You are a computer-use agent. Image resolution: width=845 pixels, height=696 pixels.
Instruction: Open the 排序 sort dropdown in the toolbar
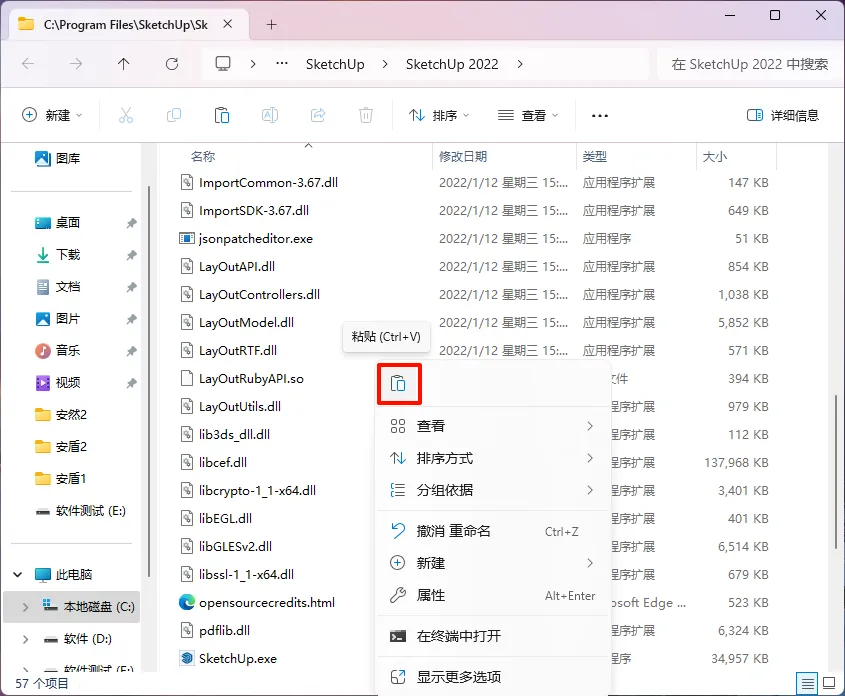[x=439, y=115]
